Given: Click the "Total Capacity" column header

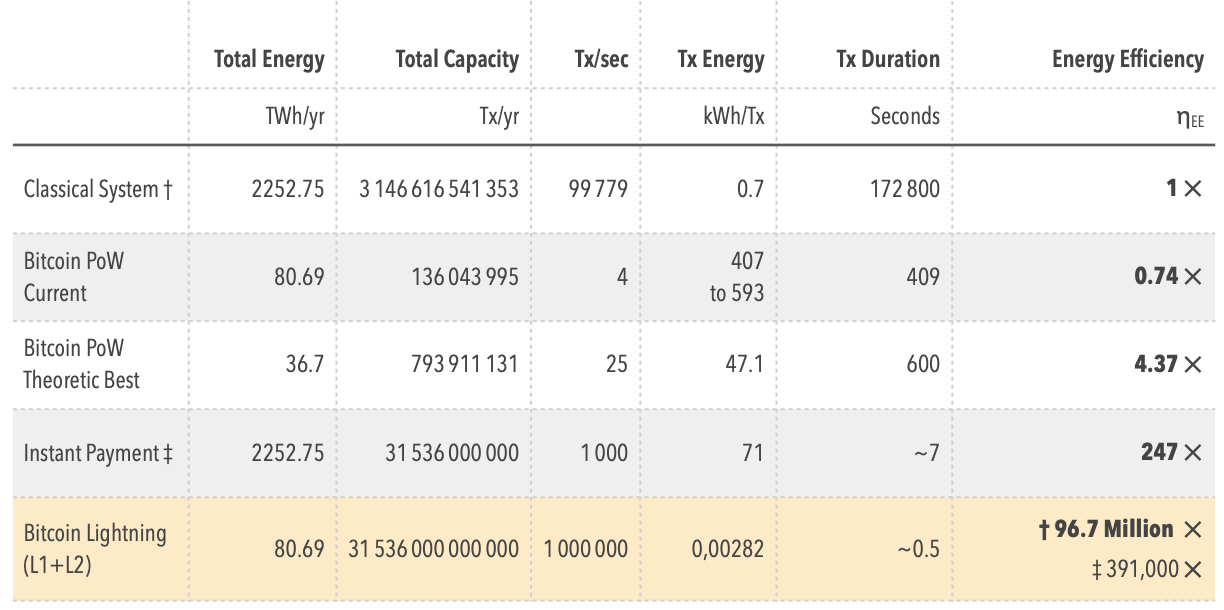Looking at the screenshot, I should tap(457, 60).
